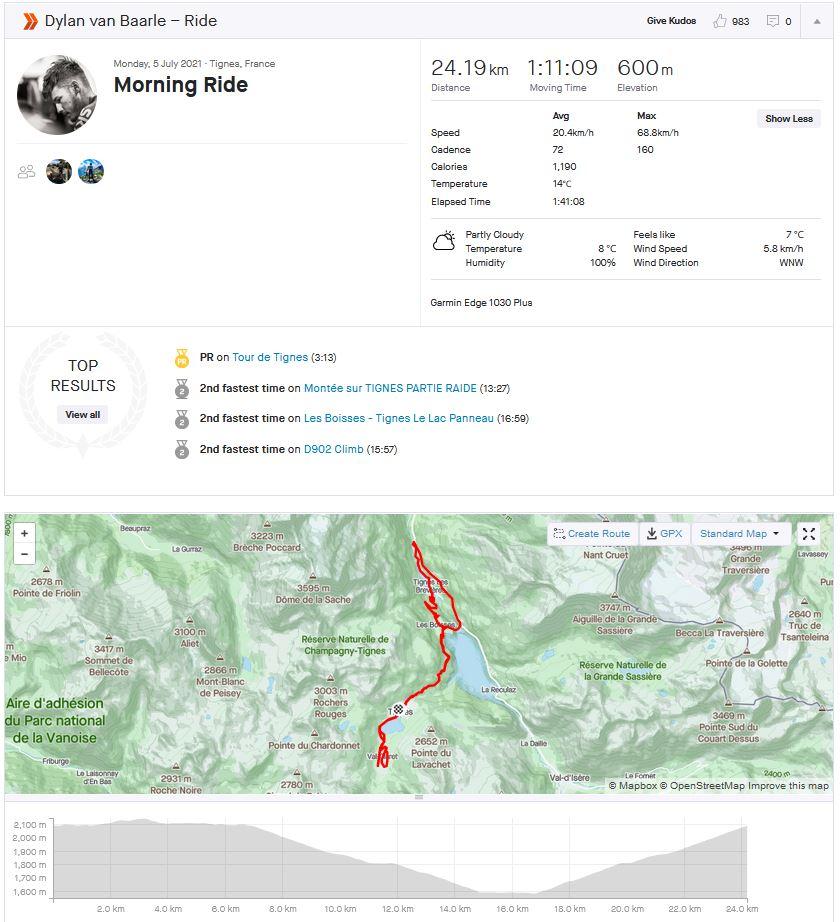Click Create Route button
This screenshot has height=922, width=840.
(592, 534)
